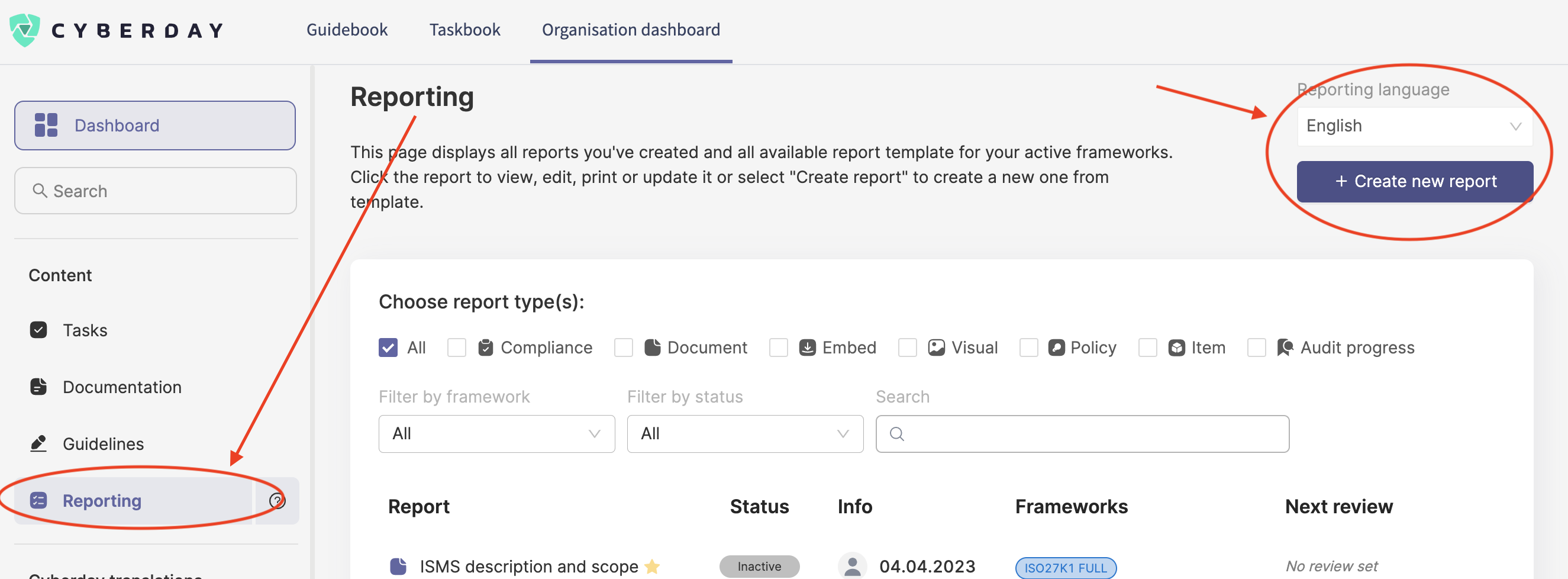This screenshot has height=579, width=1568.
Task: Click the Cyberday shield logo
Action: click(x=25, y=28)
